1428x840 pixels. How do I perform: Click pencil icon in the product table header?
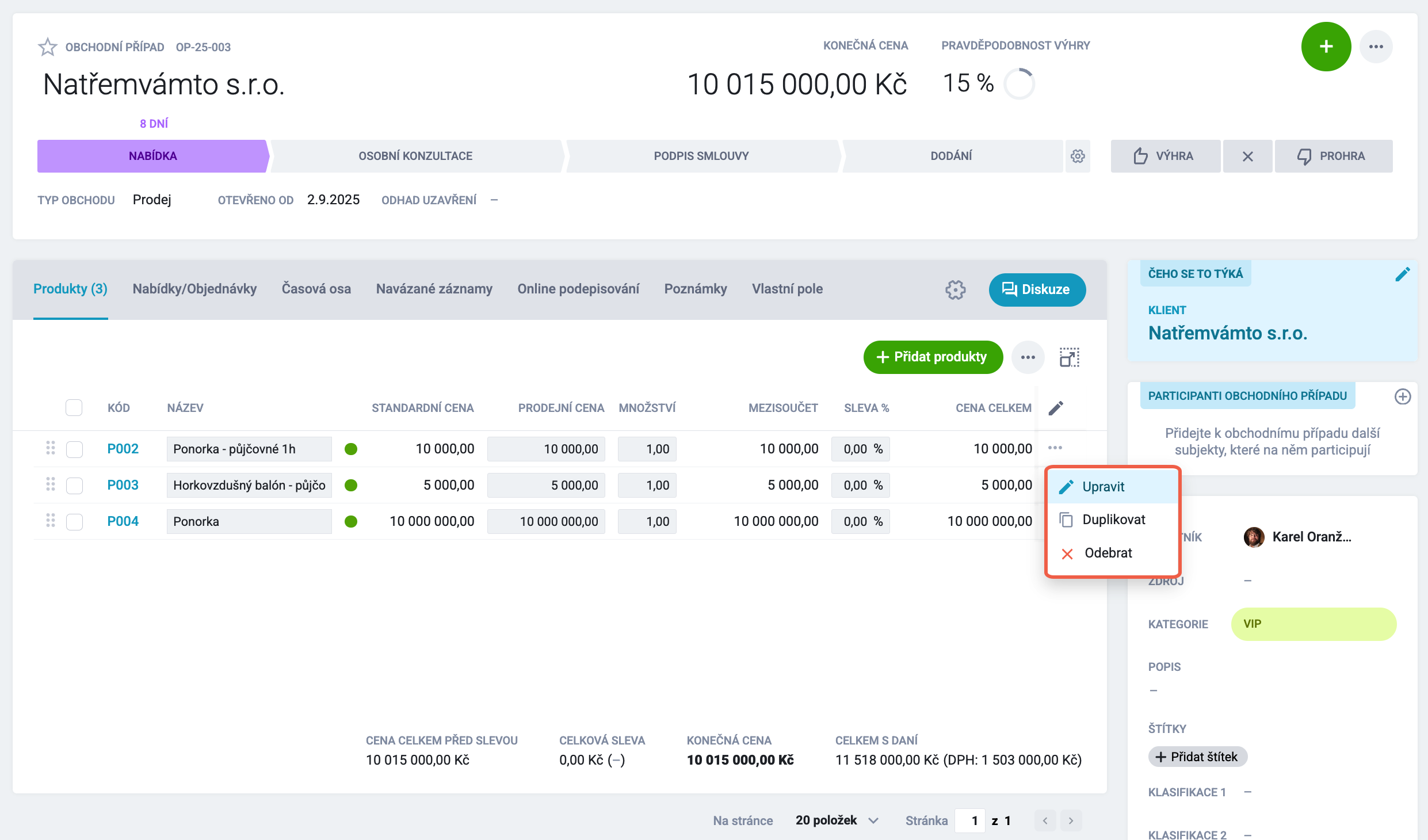[x=1056, y=408]
